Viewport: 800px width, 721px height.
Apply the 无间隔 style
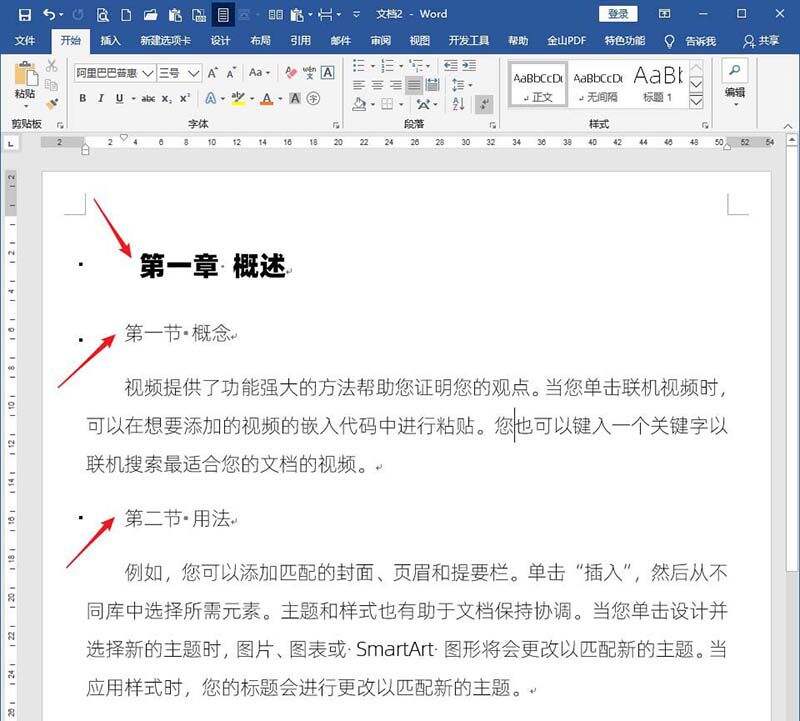(x=597, y=84)
